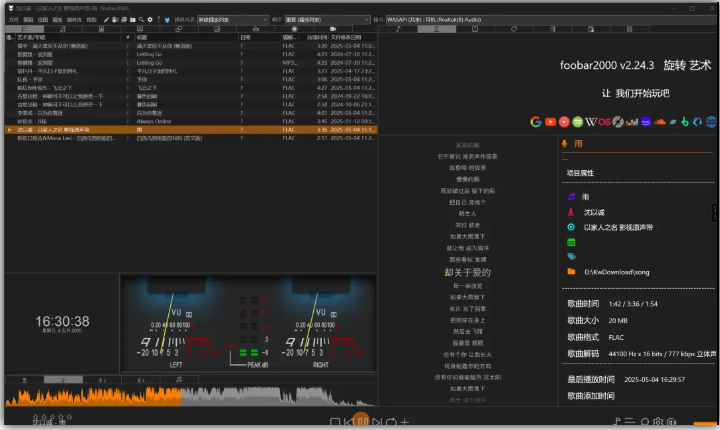The height and width of the screenshot is (430, 720).
Task: Open the 文件 menu
Action: click(13, 20)
